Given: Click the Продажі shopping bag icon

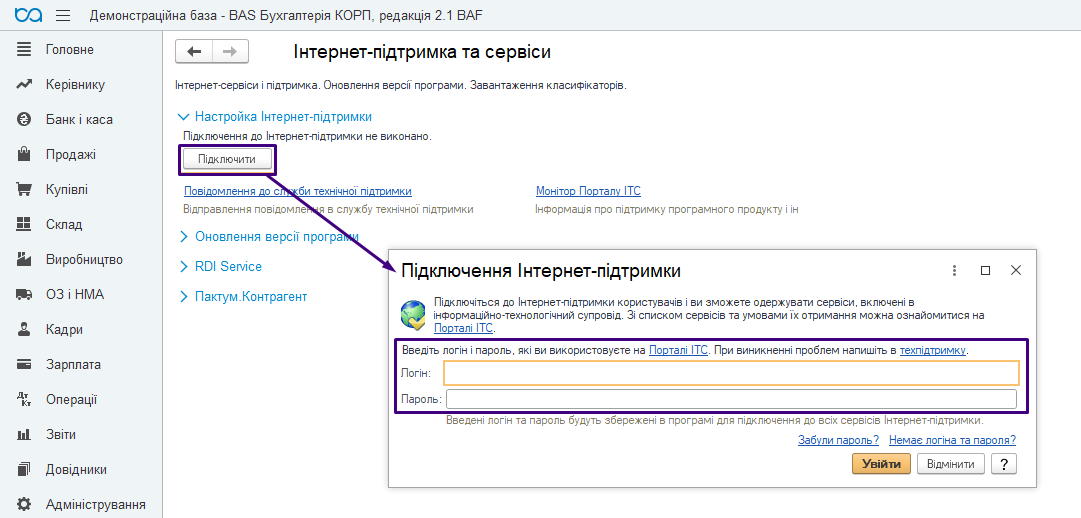Looking at the screenshot, I should pos(24,155).
